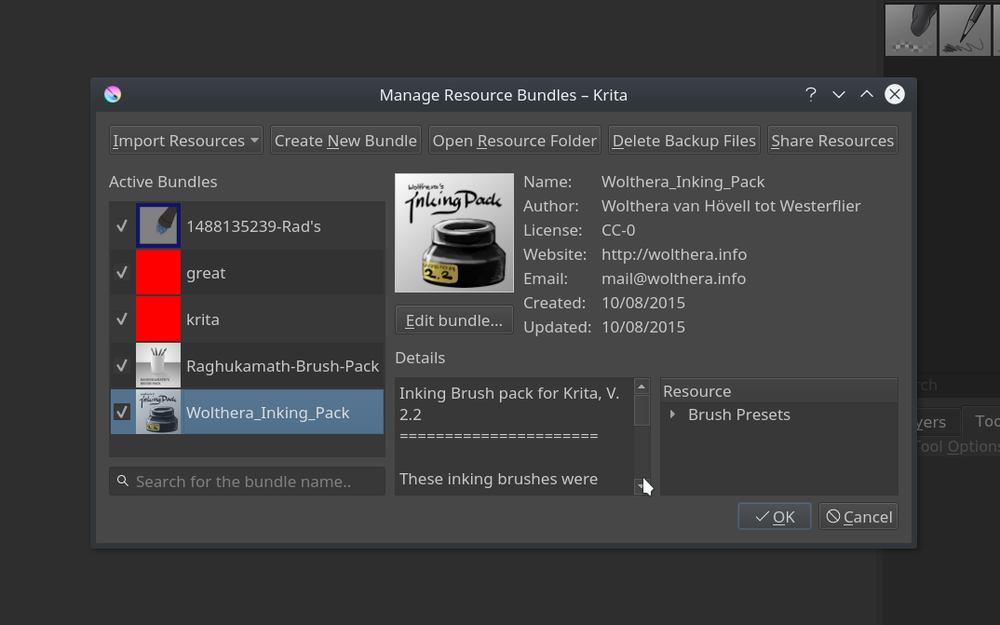Screen dimensions: 1000x625
Task: Select the 1488135239-Rad's bundle thumbnail
Action: tap(158, 226)
